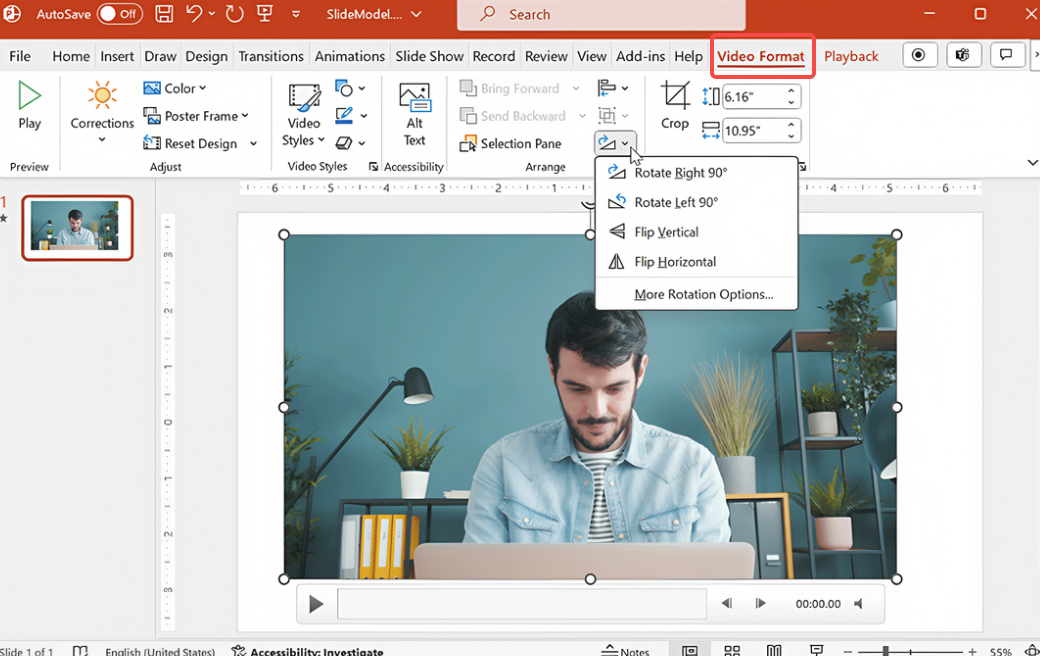
Task: Run Accessibility: Investigate check
Action: point(307,649)
